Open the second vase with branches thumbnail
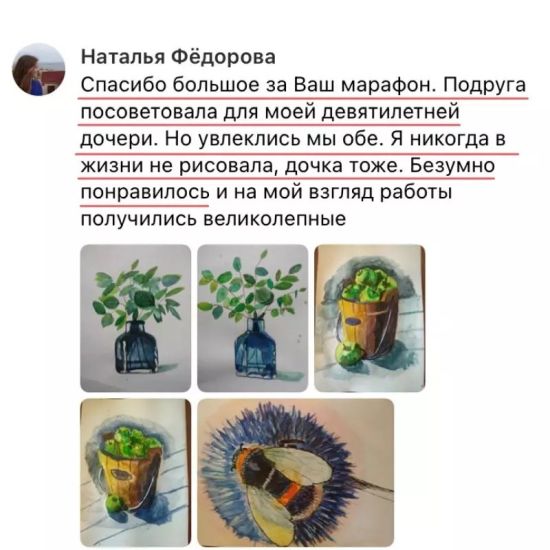Screen dimensions: 550x550 pos(253,318)
